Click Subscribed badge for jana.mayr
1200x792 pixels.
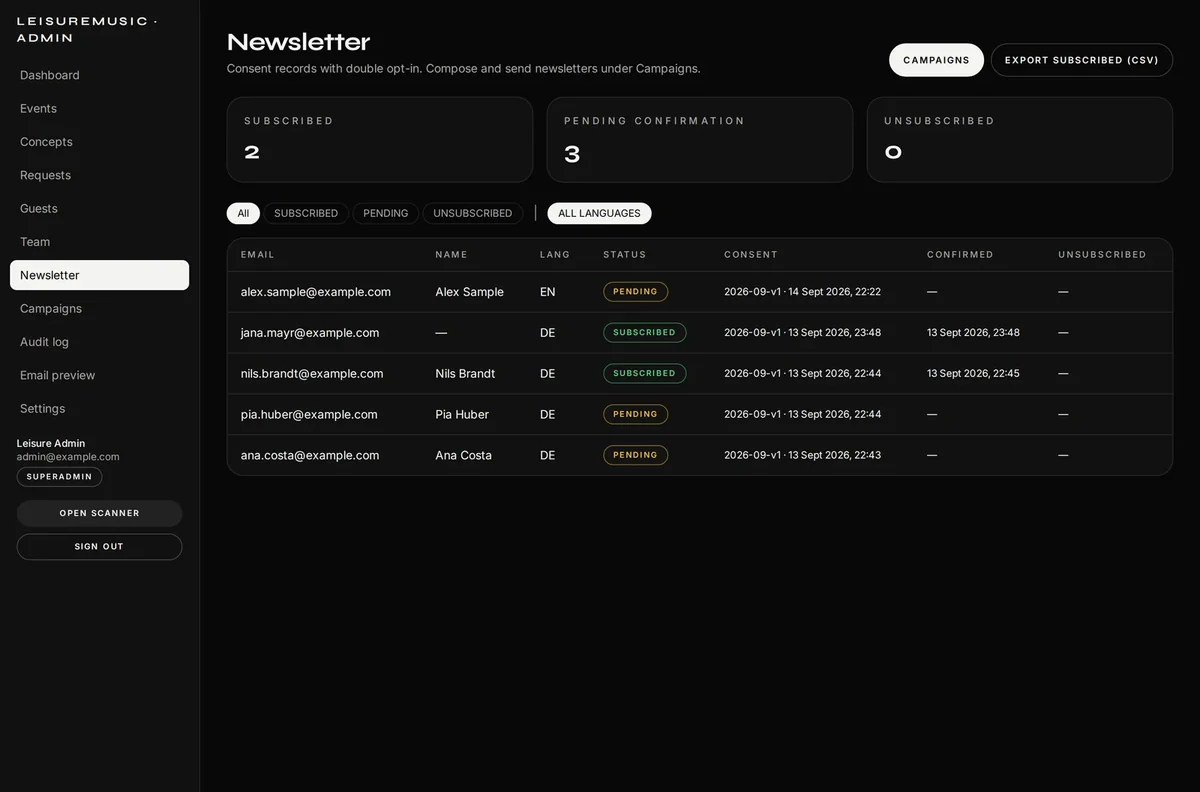point(644,333)
